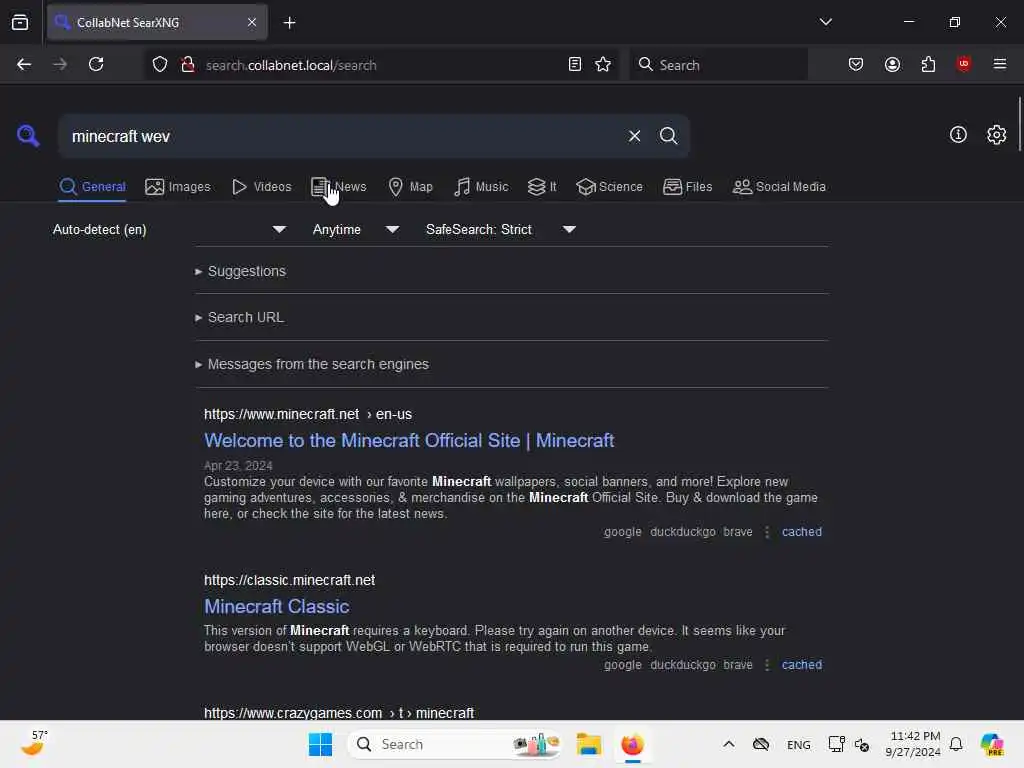Open File Explorer from the taskbar

pos(588,744)
